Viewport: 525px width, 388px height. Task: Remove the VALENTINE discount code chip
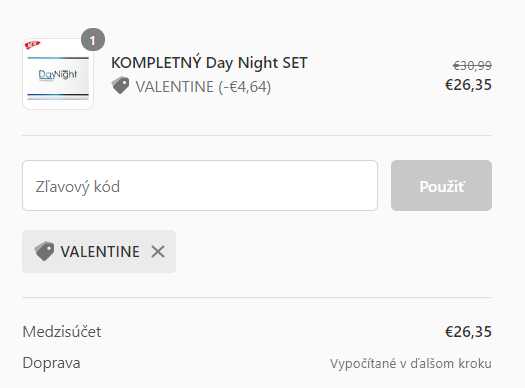pyautogui.click(x=158, y=251)
